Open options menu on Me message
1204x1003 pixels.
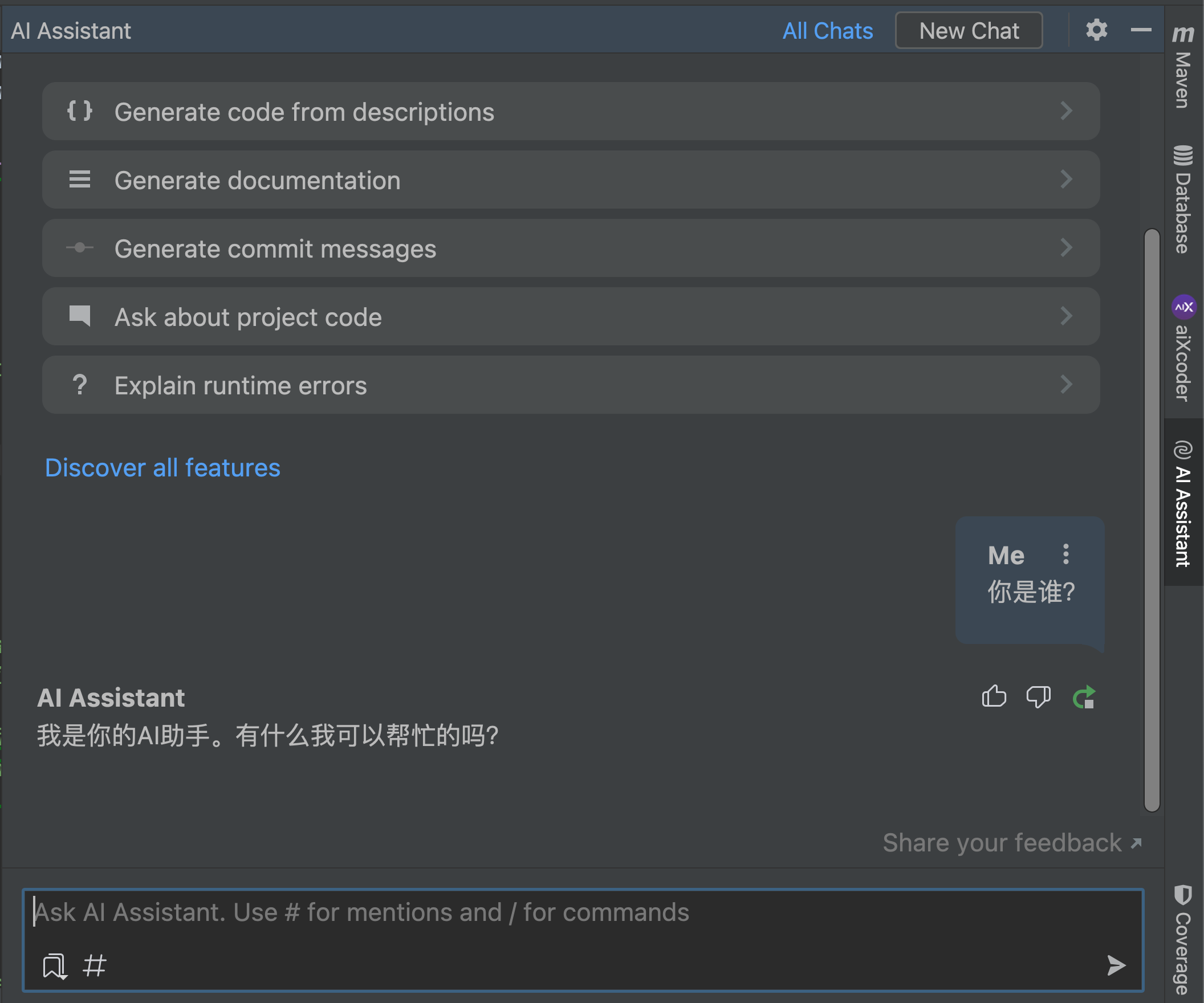click(1067, 554)
